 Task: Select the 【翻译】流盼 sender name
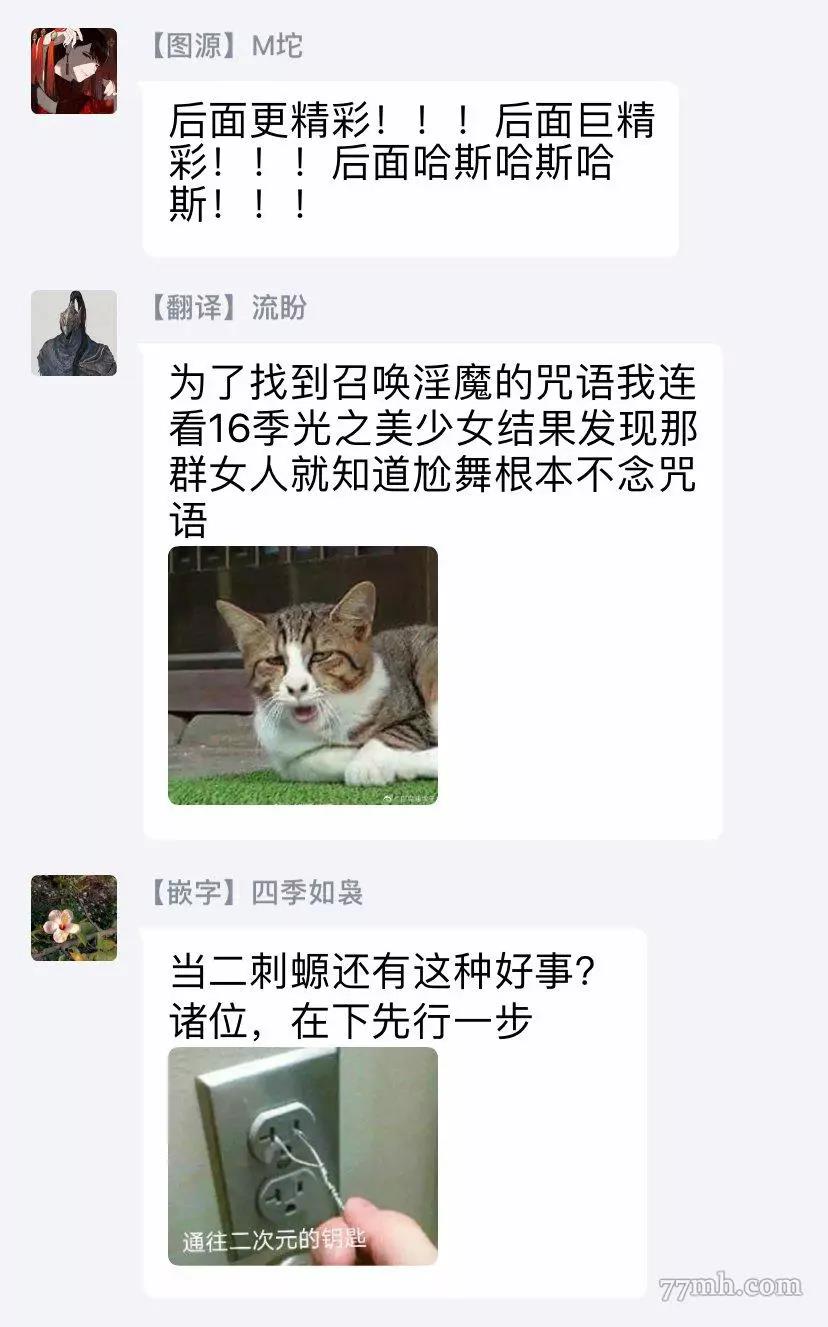(226, 308)
